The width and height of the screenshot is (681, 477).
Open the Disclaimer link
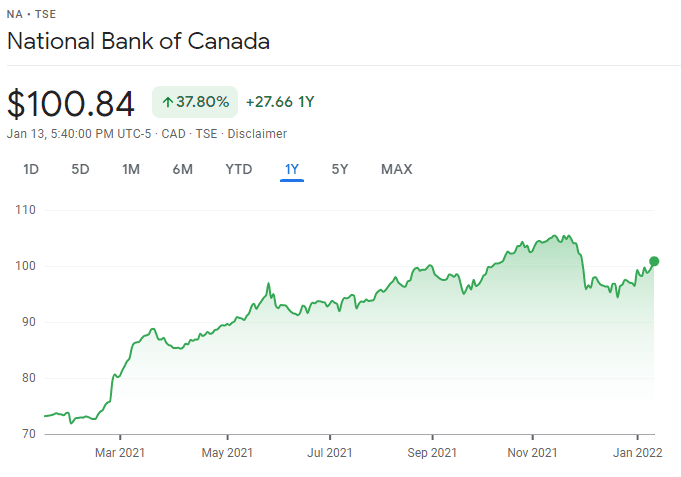click(257, 134)
